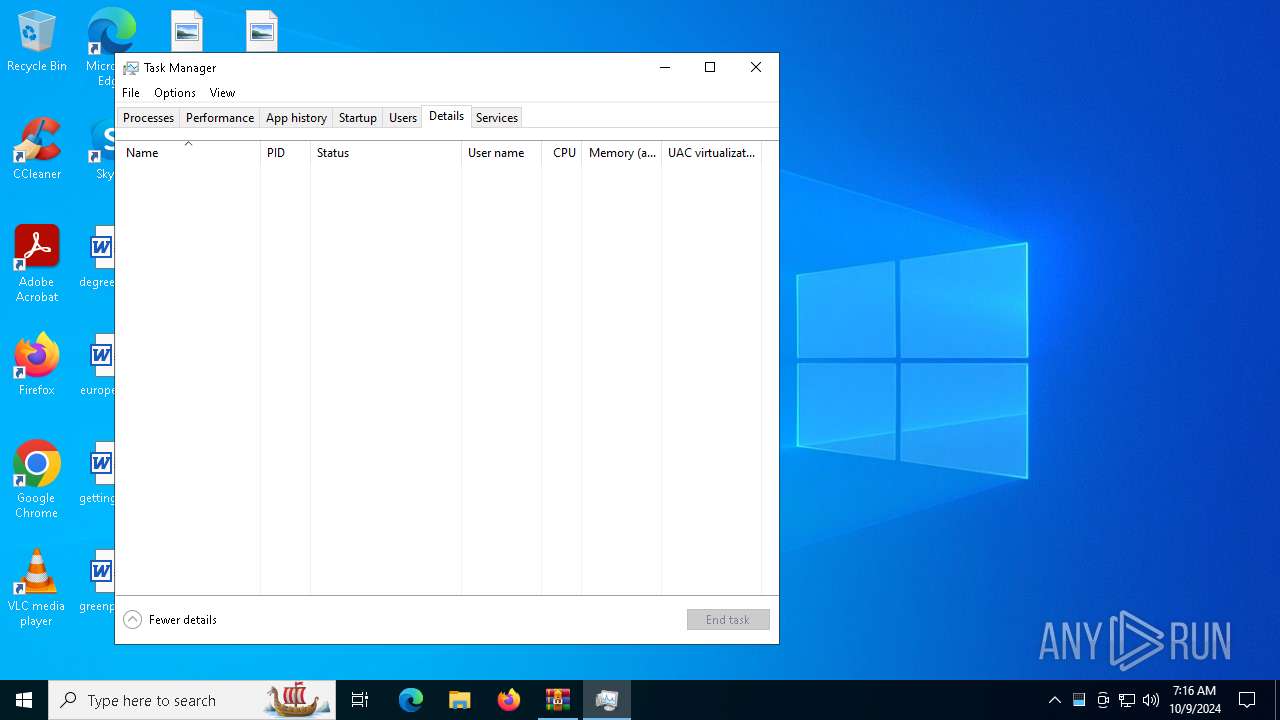Open the volume control tray icon
Image resolution: width=1280 pixels, height=720 pixels.
1151,700
